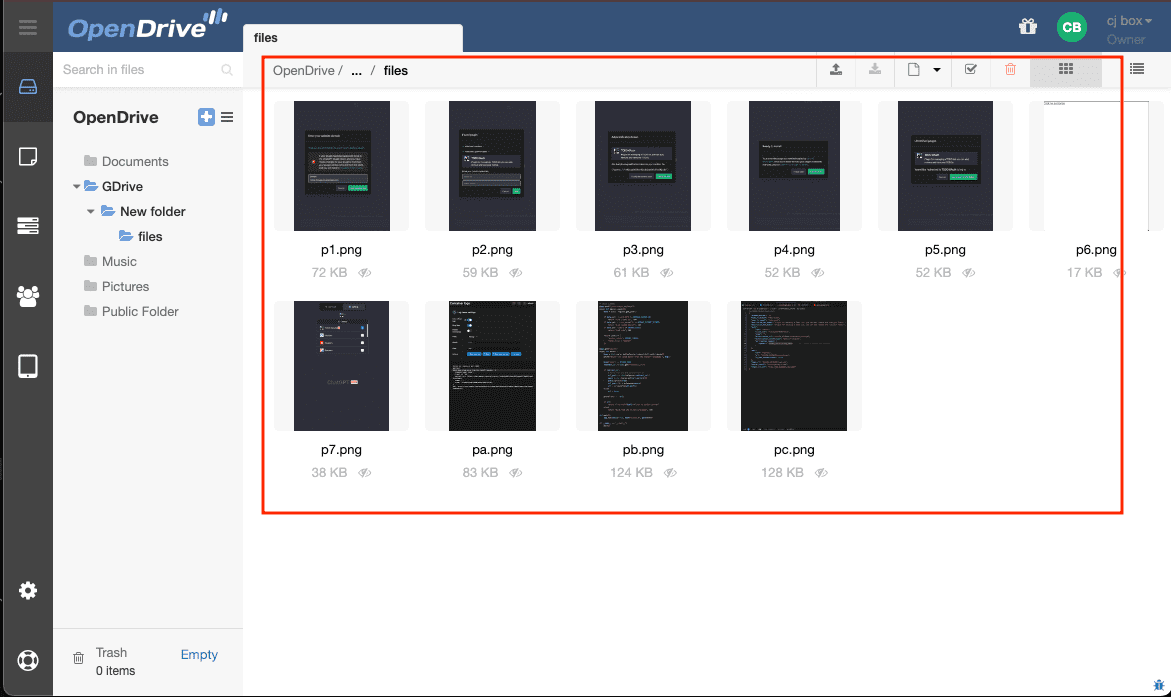Toggle visibility for p2.png
Screen dimensions: 1171x697
[x=515, y=273]
